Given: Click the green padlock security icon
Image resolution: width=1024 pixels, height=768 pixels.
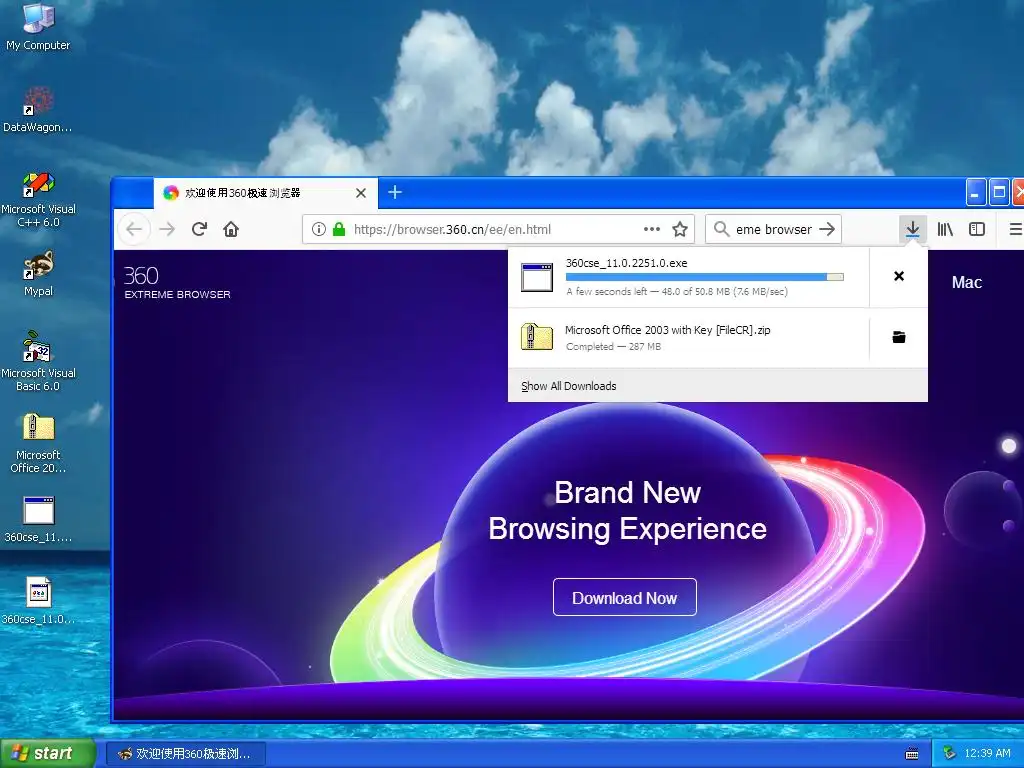Looking at the screenshot, I should pos(338,229).
